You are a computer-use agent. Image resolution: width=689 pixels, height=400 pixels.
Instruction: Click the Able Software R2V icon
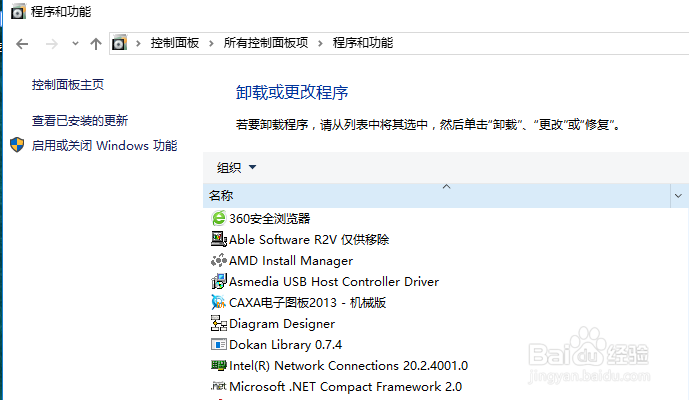pos(218,239)
